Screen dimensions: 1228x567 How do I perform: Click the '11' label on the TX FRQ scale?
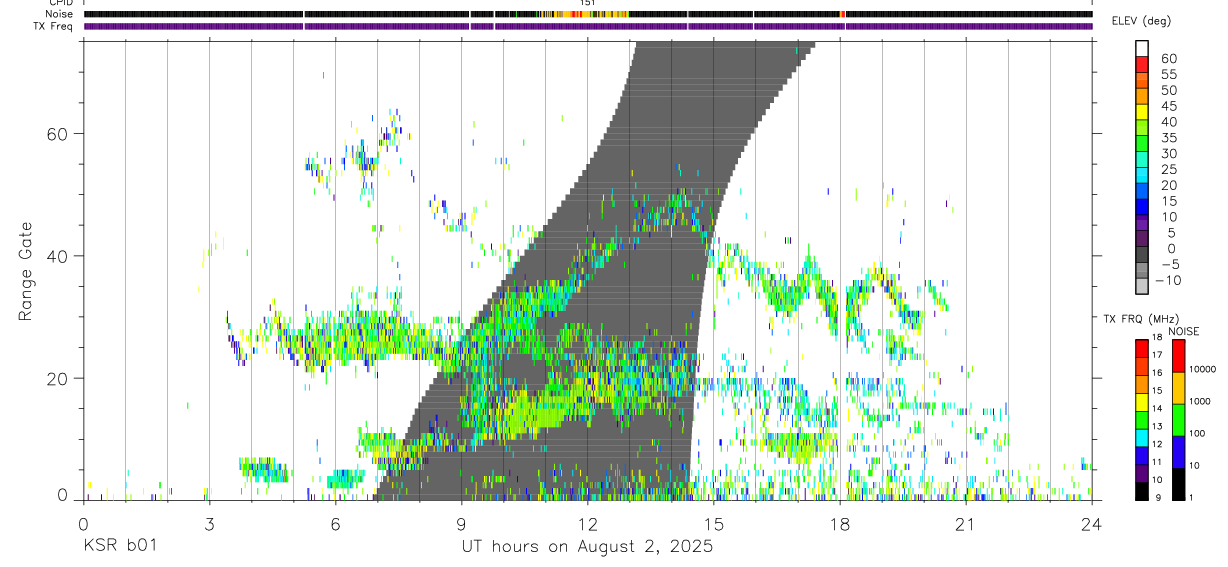(1156, 462)
